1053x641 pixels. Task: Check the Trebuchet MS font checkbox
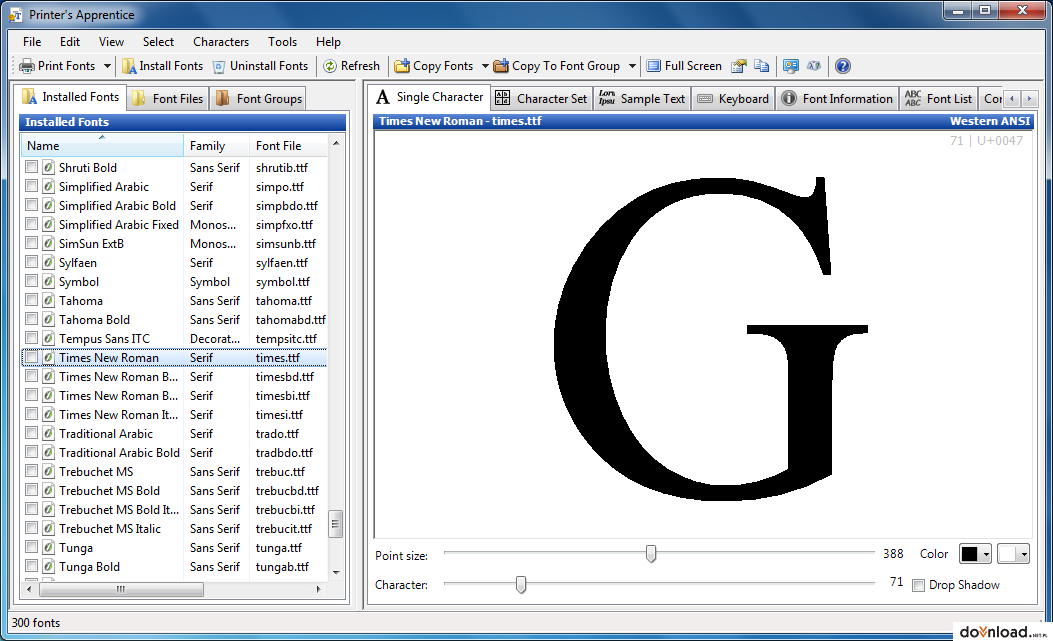pos(32,471)
